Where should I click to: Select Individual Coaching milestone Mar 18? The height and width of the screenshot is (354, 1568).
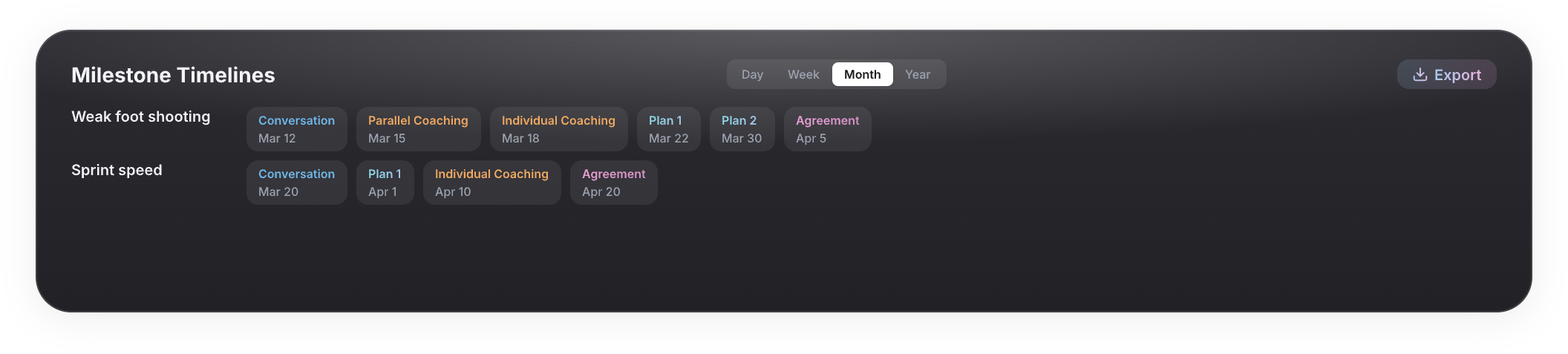click(558, 129)
